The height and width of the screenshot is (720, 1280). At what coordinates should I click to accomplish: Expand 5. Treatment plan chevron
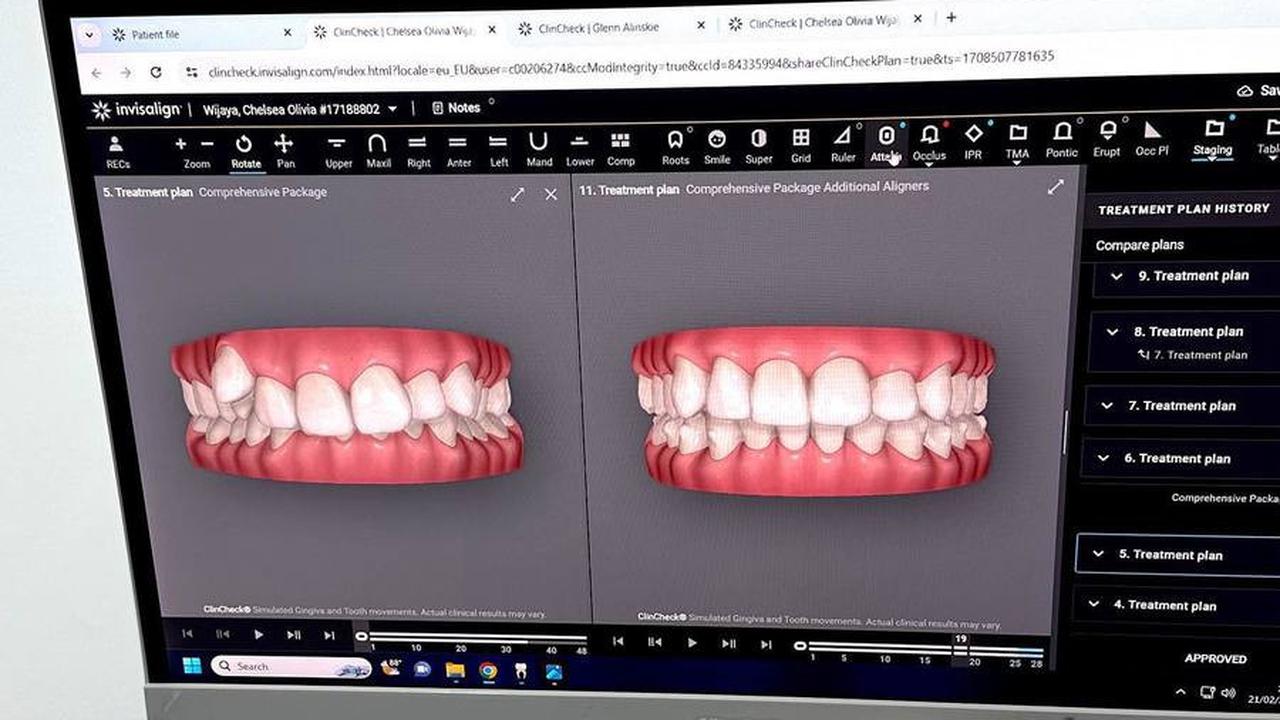(x=1098, y=554)
